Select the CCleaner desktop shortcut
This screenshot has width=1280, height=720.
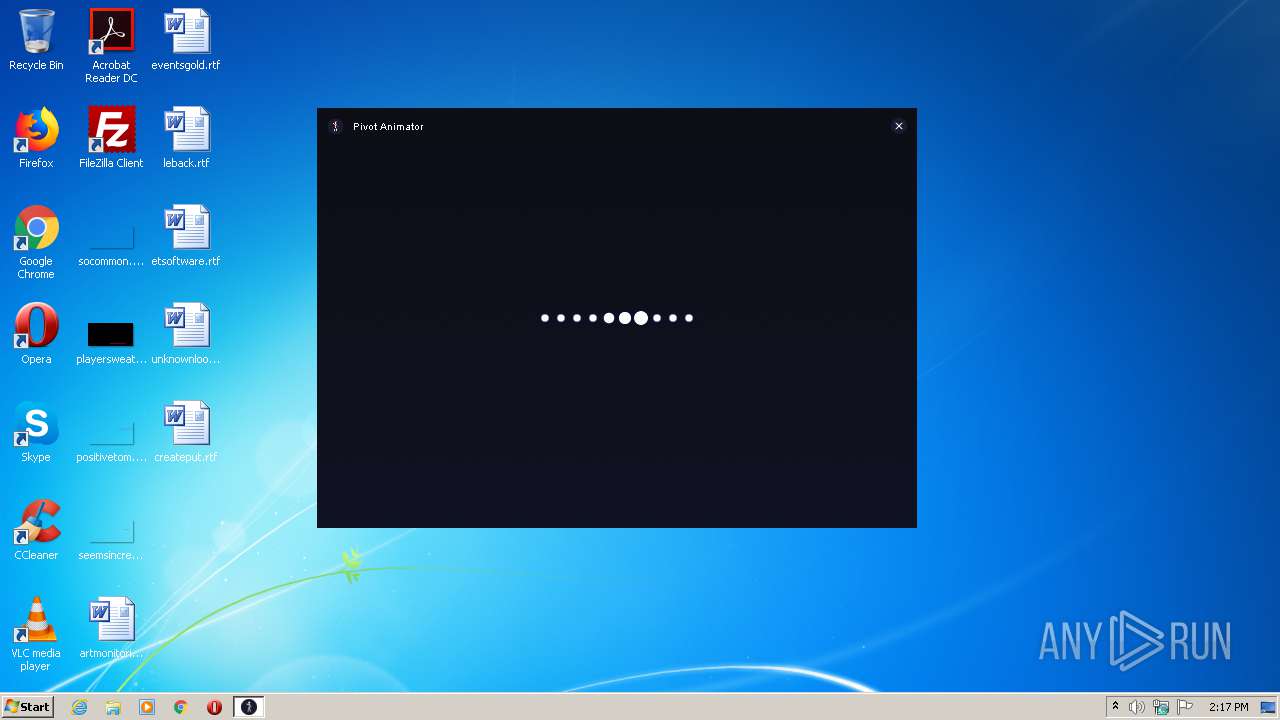36,530
